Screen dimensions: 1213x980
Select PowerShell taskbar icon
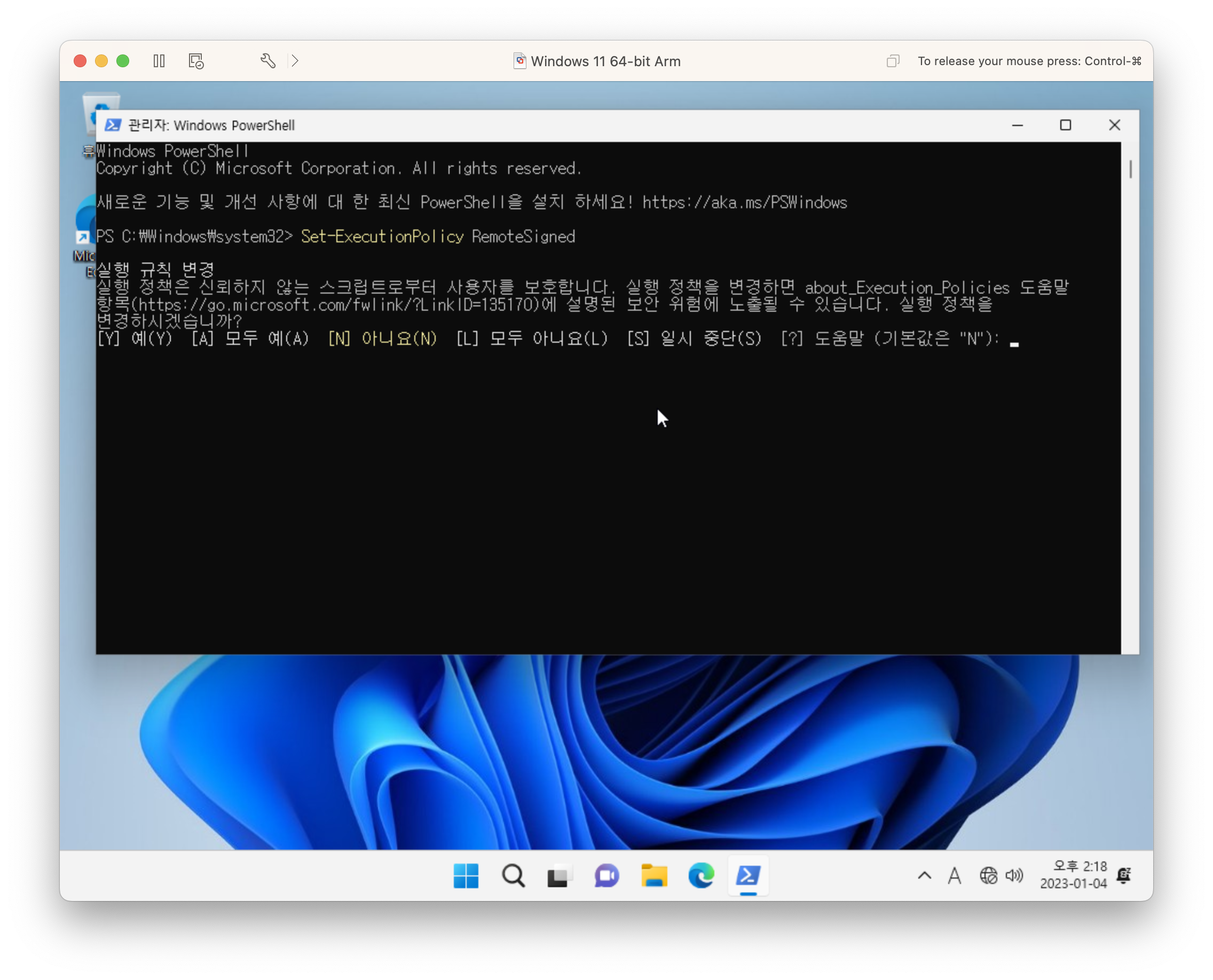tap(747, 875)
